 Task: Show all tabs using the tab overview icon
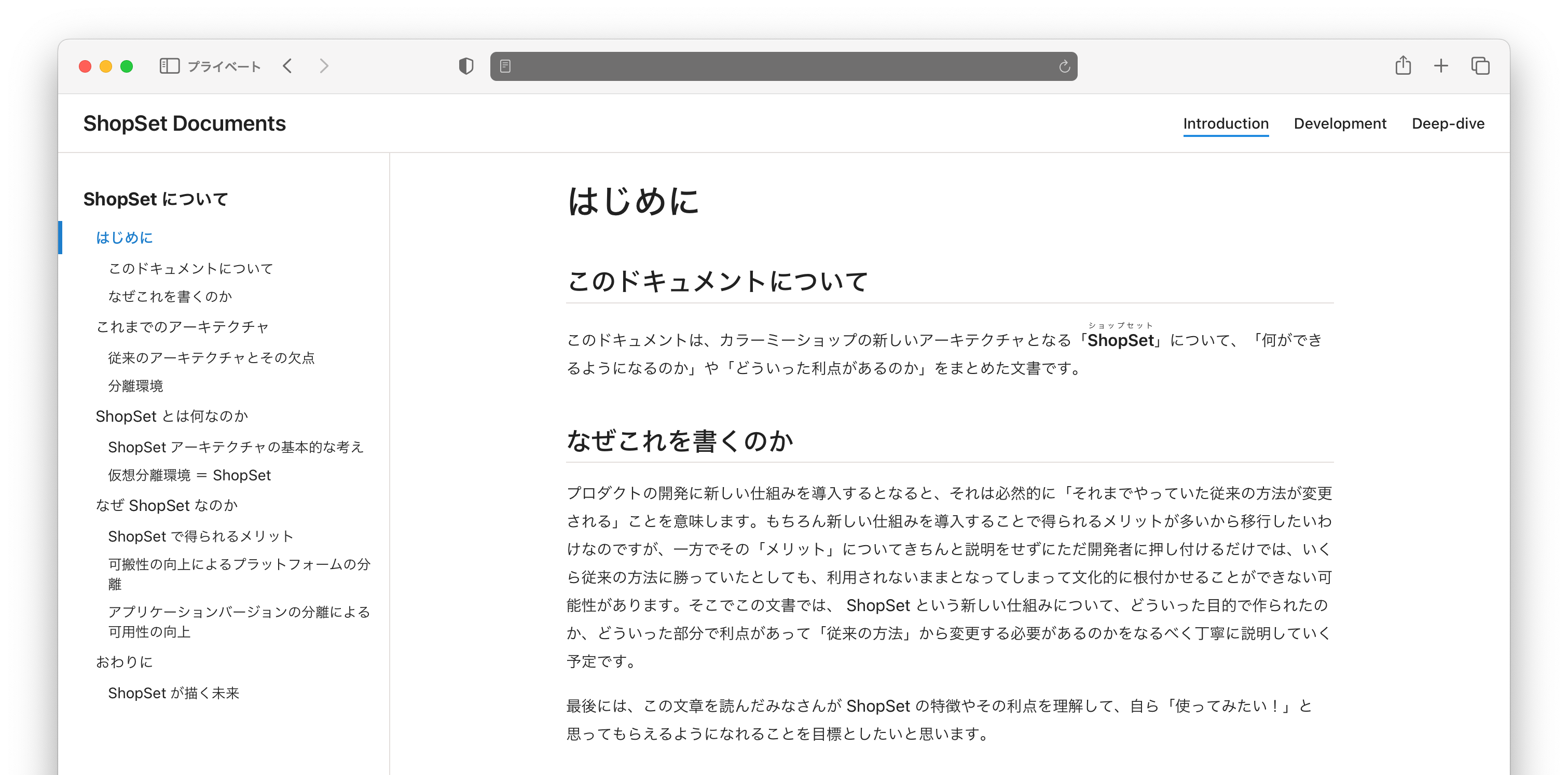click(x=1479, y=65)
